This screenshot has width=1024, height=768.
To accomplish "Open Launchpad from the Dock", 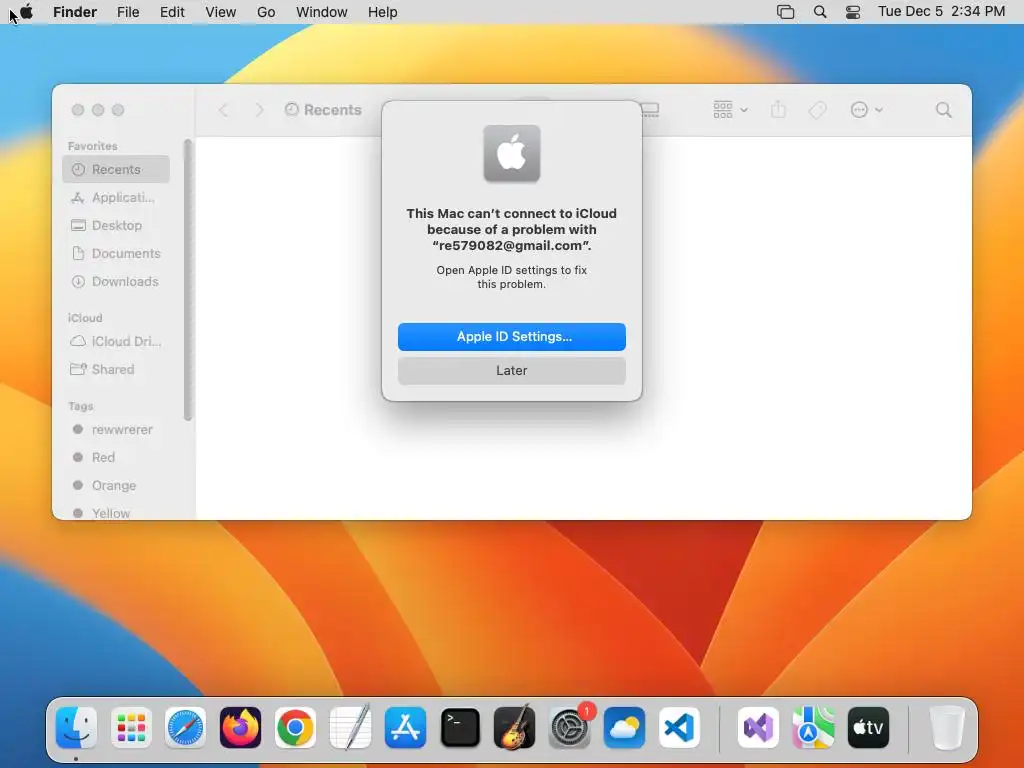I will [131, 728].
